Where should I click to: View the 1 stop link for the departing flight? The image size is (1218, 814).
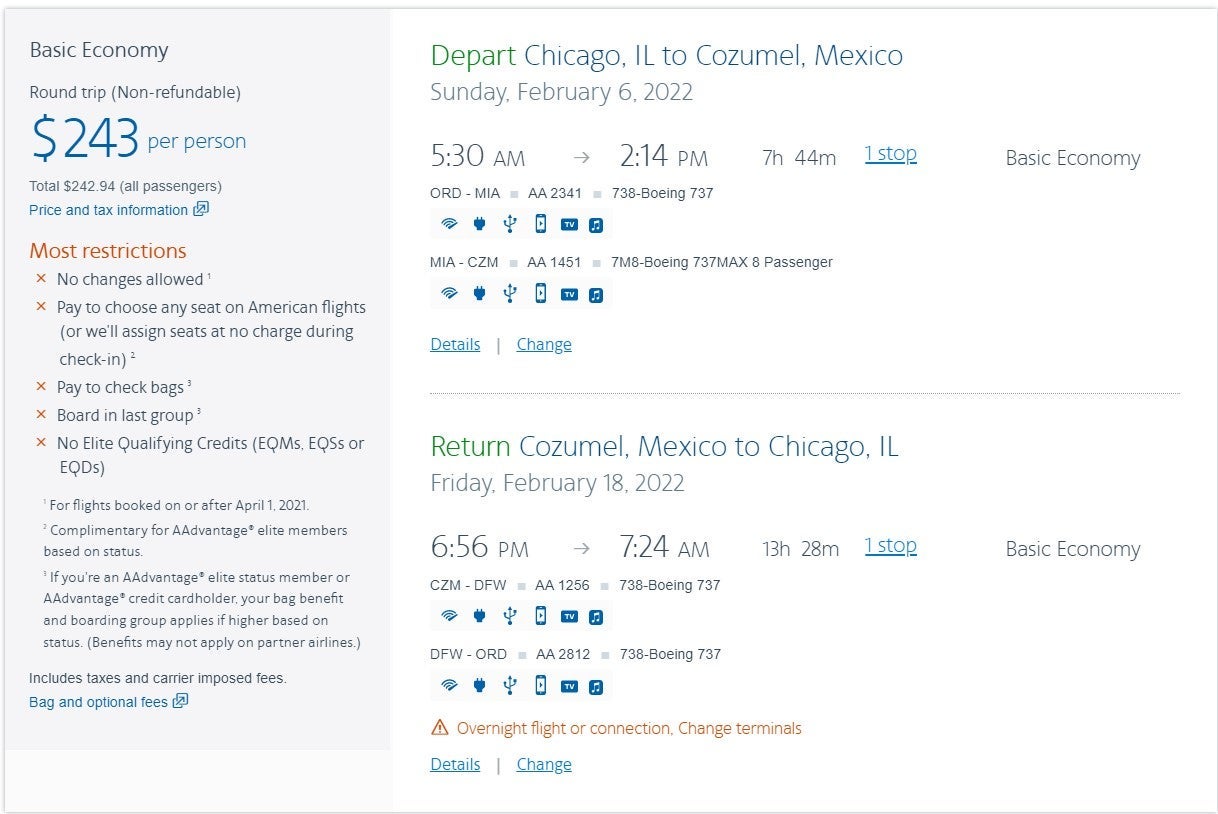(x=890, y=154)
